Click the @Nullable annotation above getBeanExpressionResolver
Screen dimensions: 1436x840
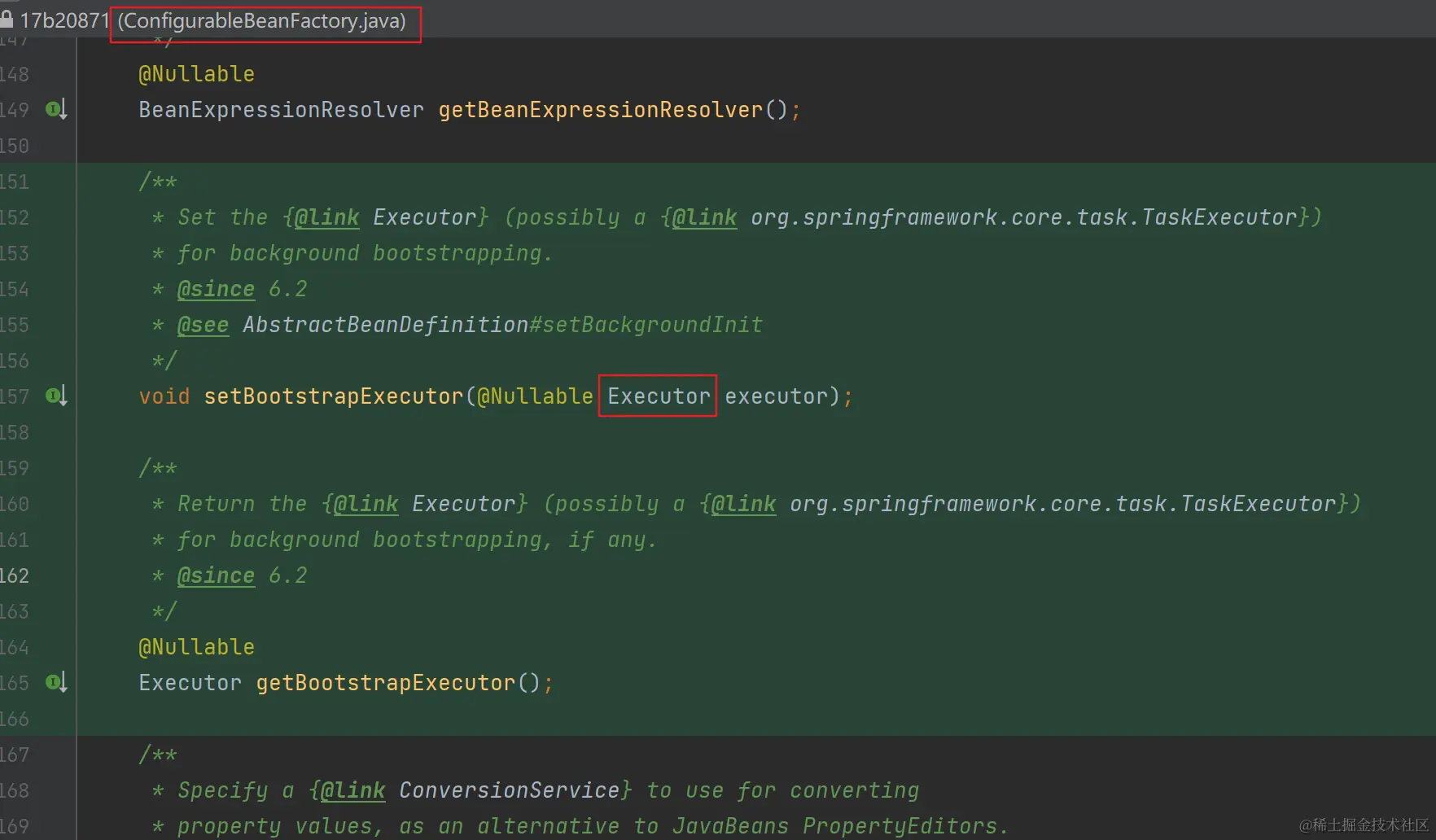click(196, 74)
